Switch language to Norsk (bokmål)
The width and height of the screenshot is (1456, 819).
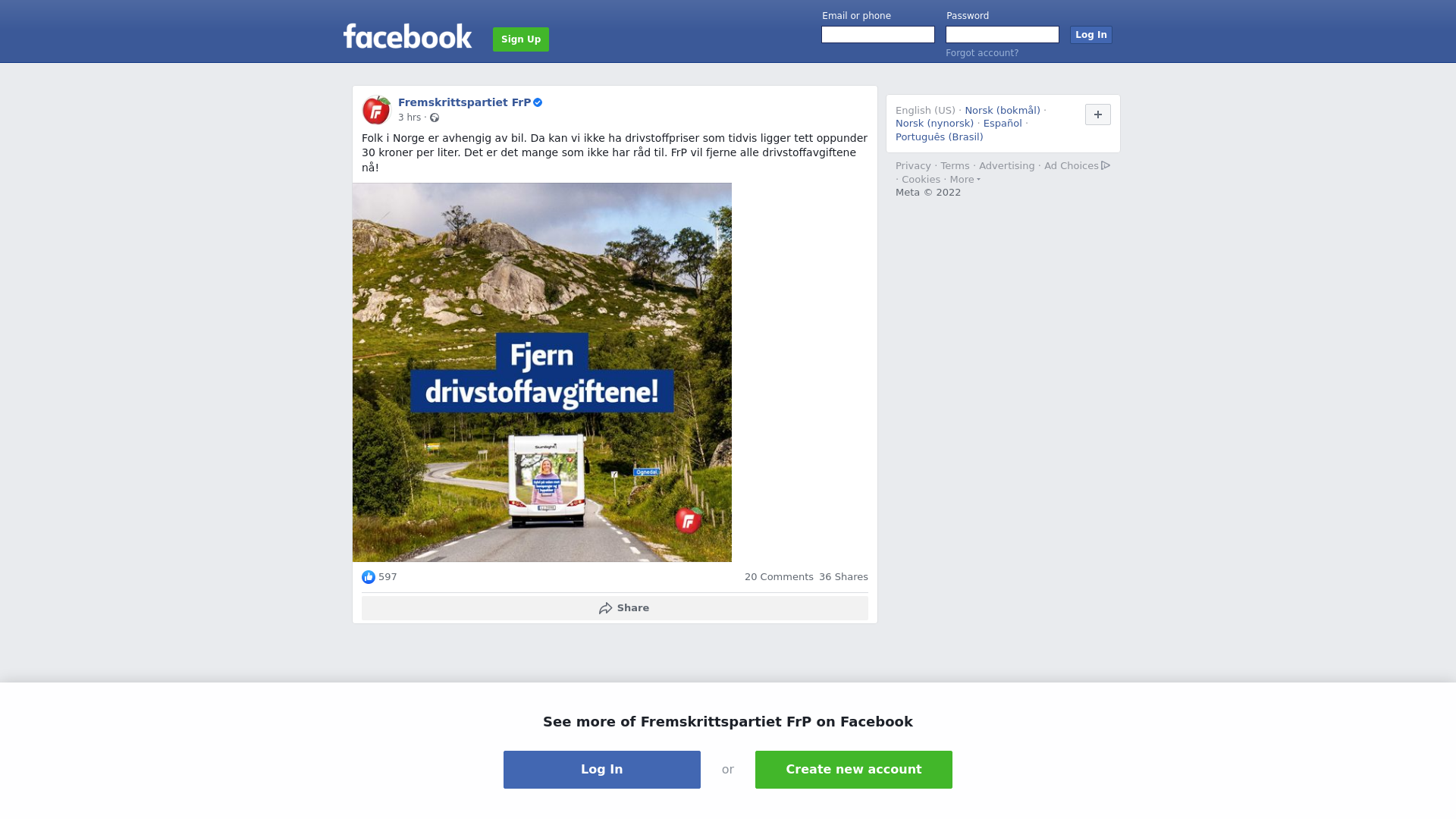click(1003, 111)
